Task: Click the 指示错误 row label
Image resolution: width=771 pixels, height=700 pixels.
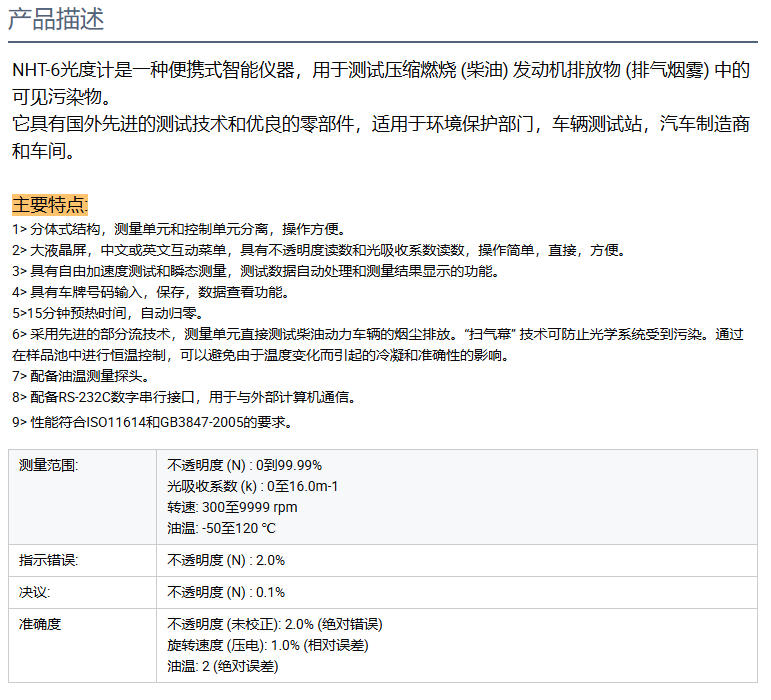Action: (49, 560)
